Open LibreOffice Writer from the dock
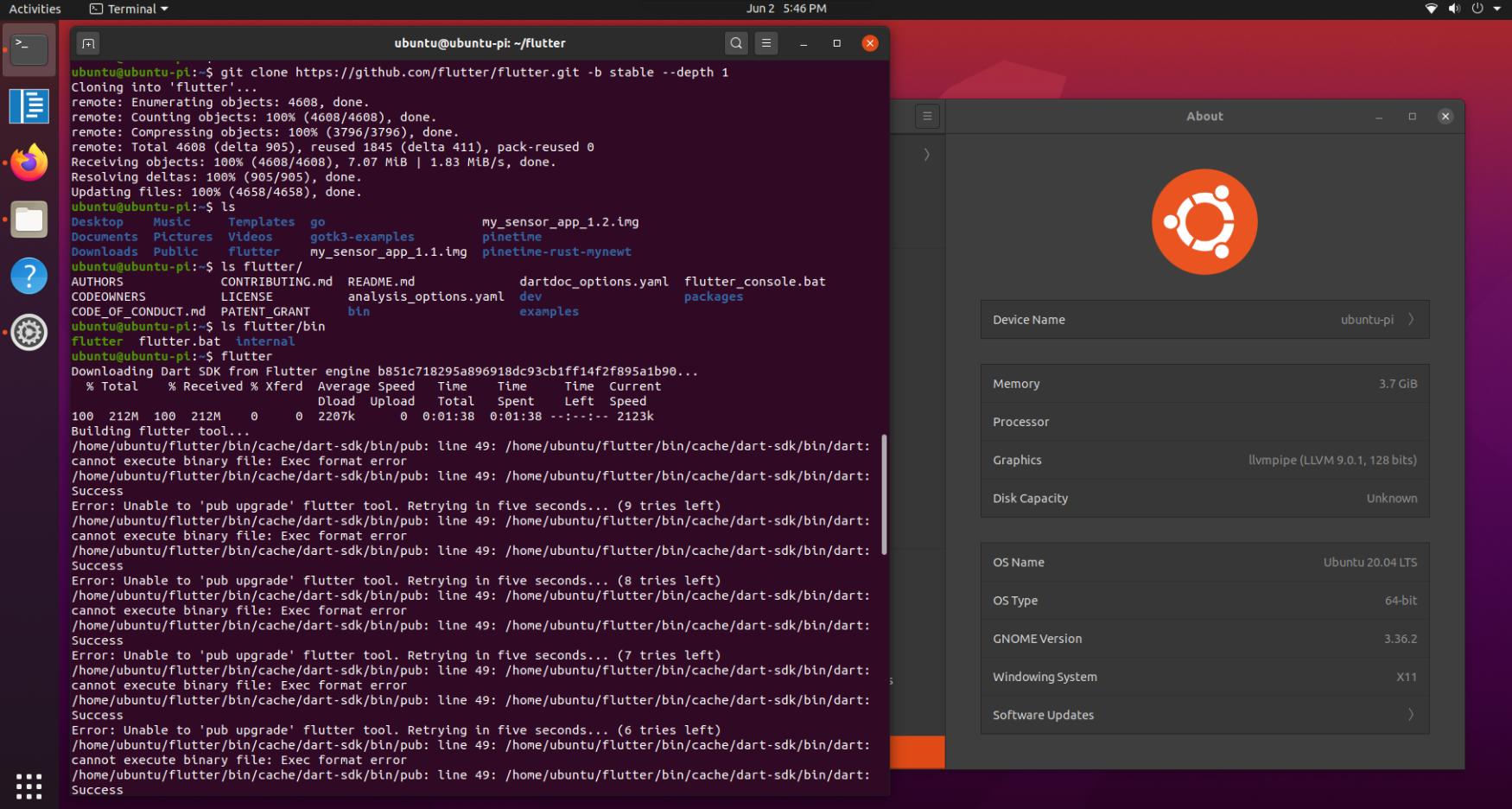Image resolution: width=1512 pixels, height=809 pixels. tap(29, 106)
